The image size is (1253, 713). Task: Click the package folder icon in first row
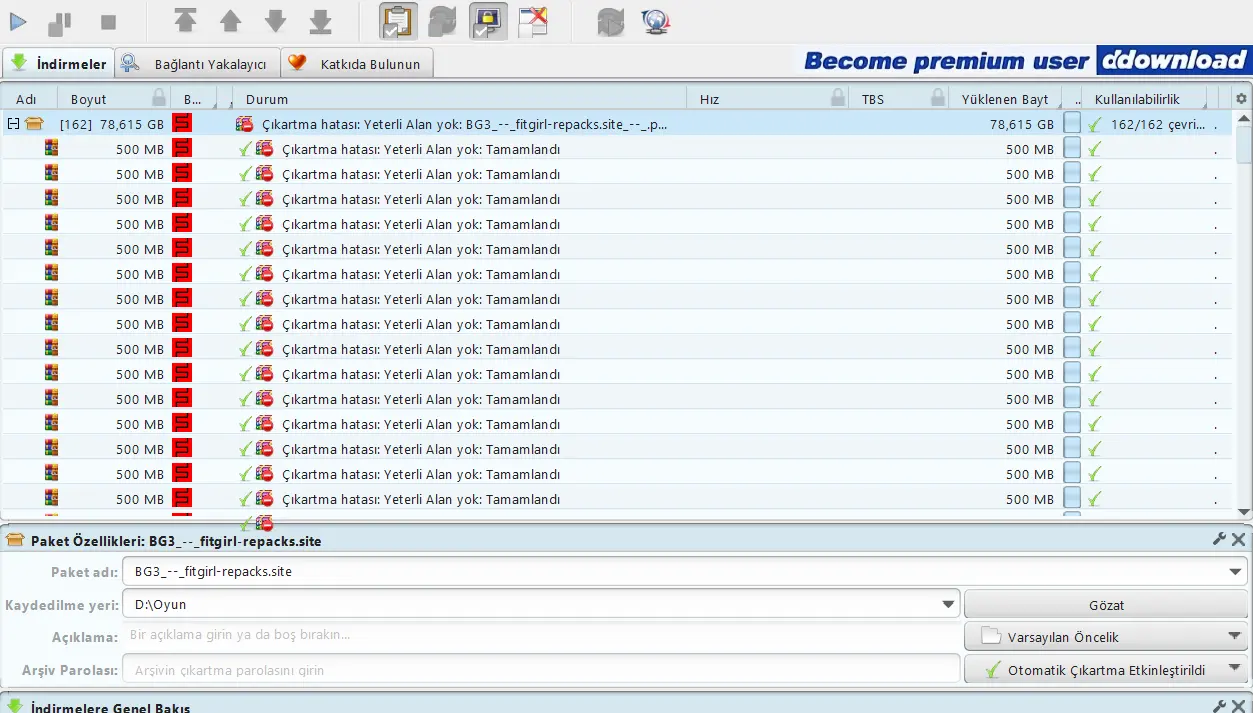click(x=34, y=124)
